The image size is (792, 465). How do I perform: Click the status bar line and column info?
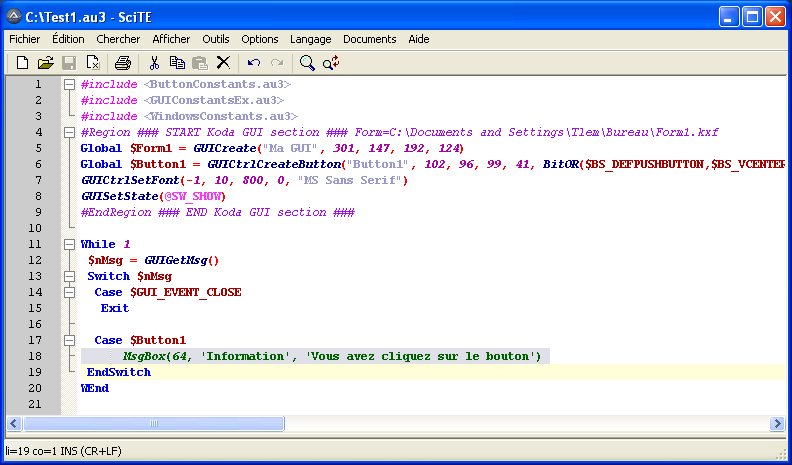point(63,450)
